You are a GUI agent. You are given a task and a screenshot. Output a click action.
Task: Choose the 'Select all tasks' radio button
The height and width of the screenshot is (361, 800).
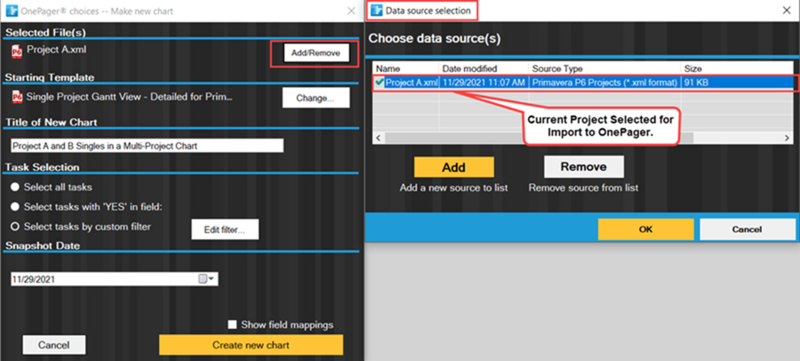(x=15, y=187)
